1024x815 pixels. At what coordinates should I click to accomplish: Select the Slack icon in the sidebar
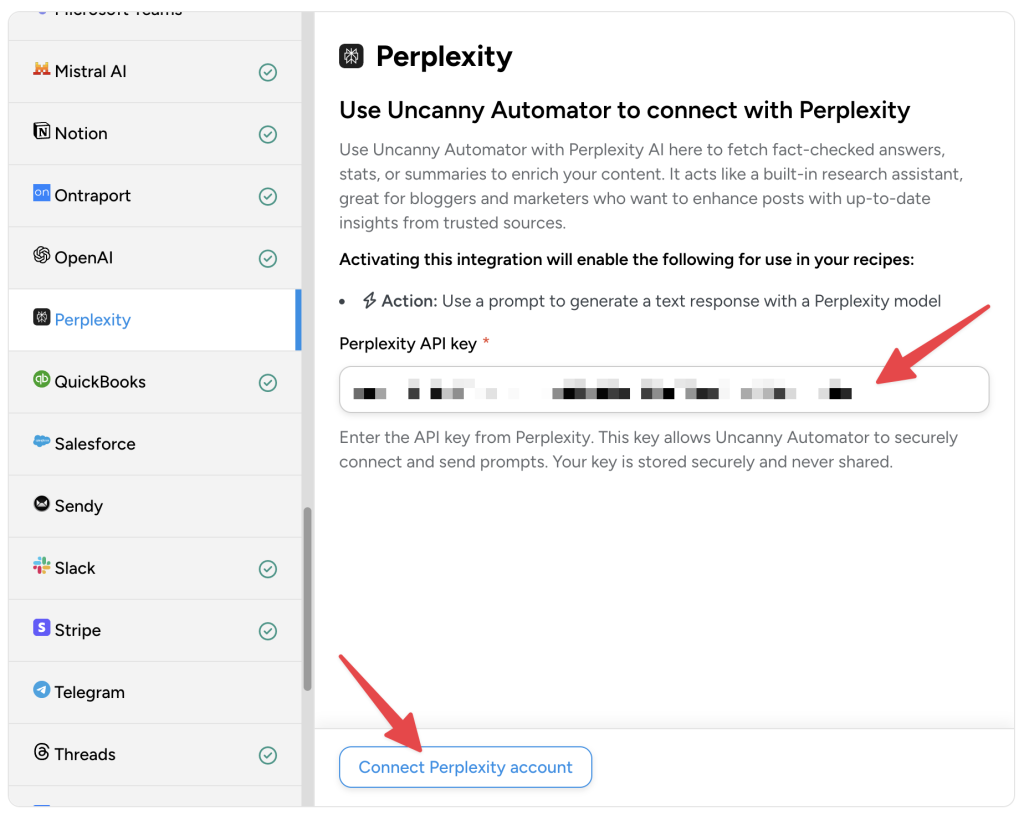(40, 567)
